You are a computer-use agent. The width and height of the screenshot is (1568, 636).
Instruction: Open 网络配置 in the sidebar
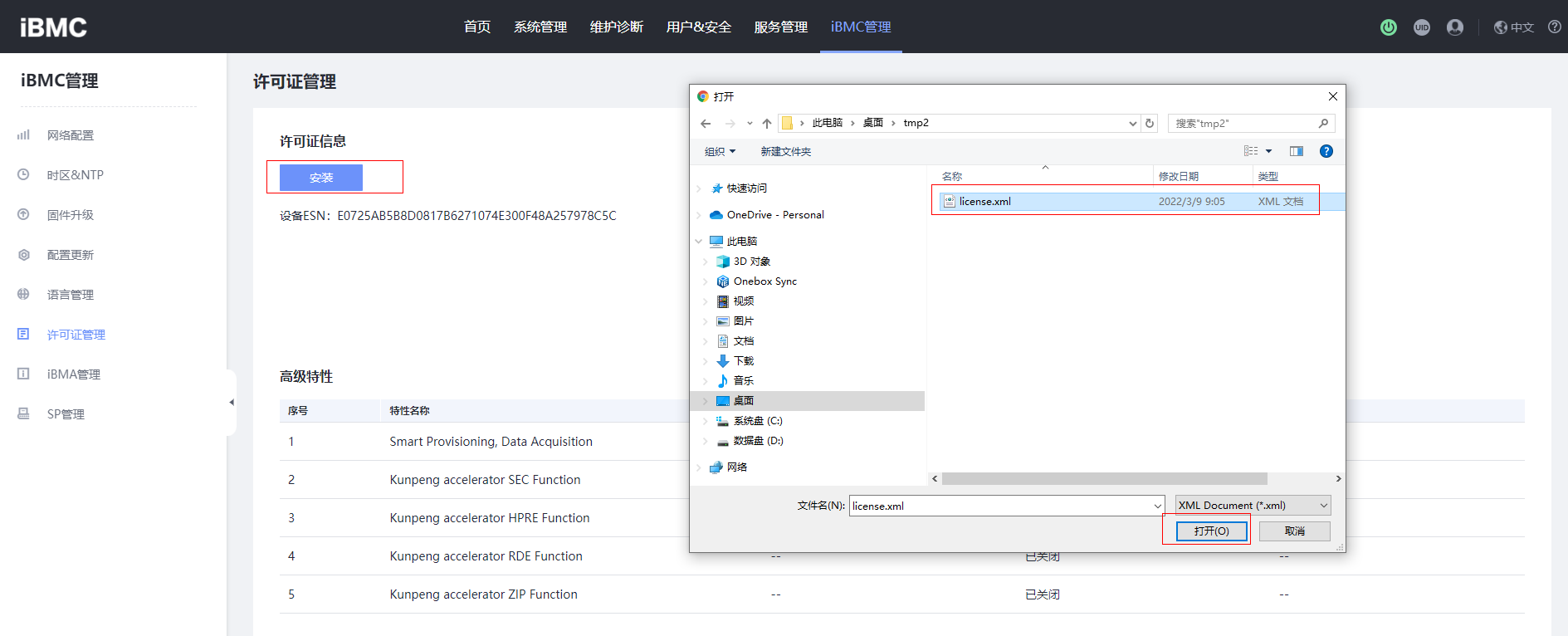point(71,135)
